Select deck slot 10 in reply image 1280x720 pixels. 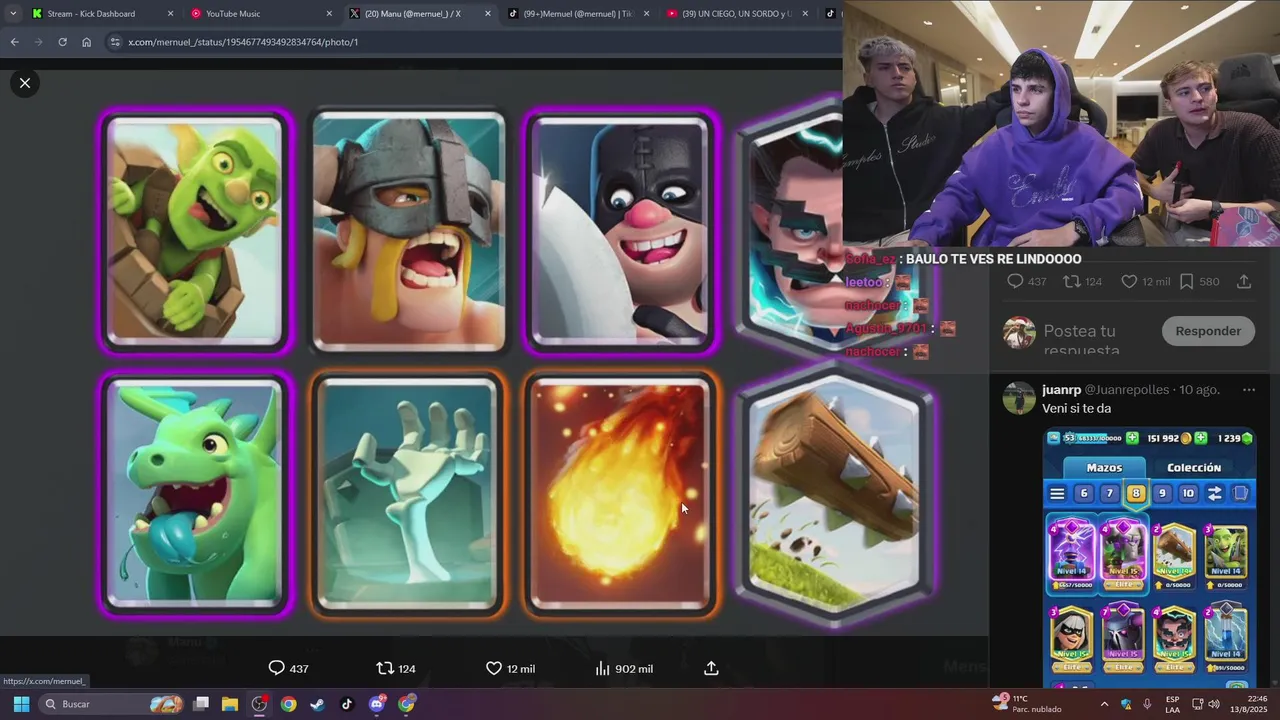(1188, 493)
